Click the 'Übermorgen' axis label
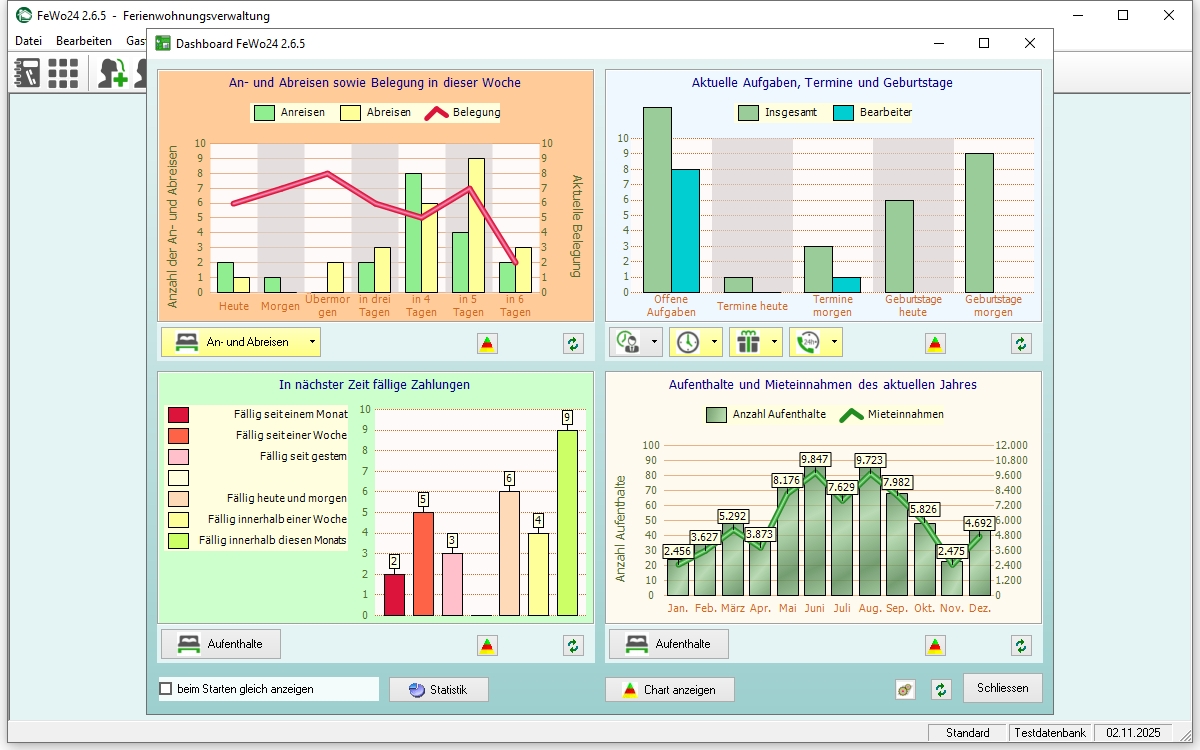Image resolution: width=1200 pixels, height=750 pixels. point(328,306)
